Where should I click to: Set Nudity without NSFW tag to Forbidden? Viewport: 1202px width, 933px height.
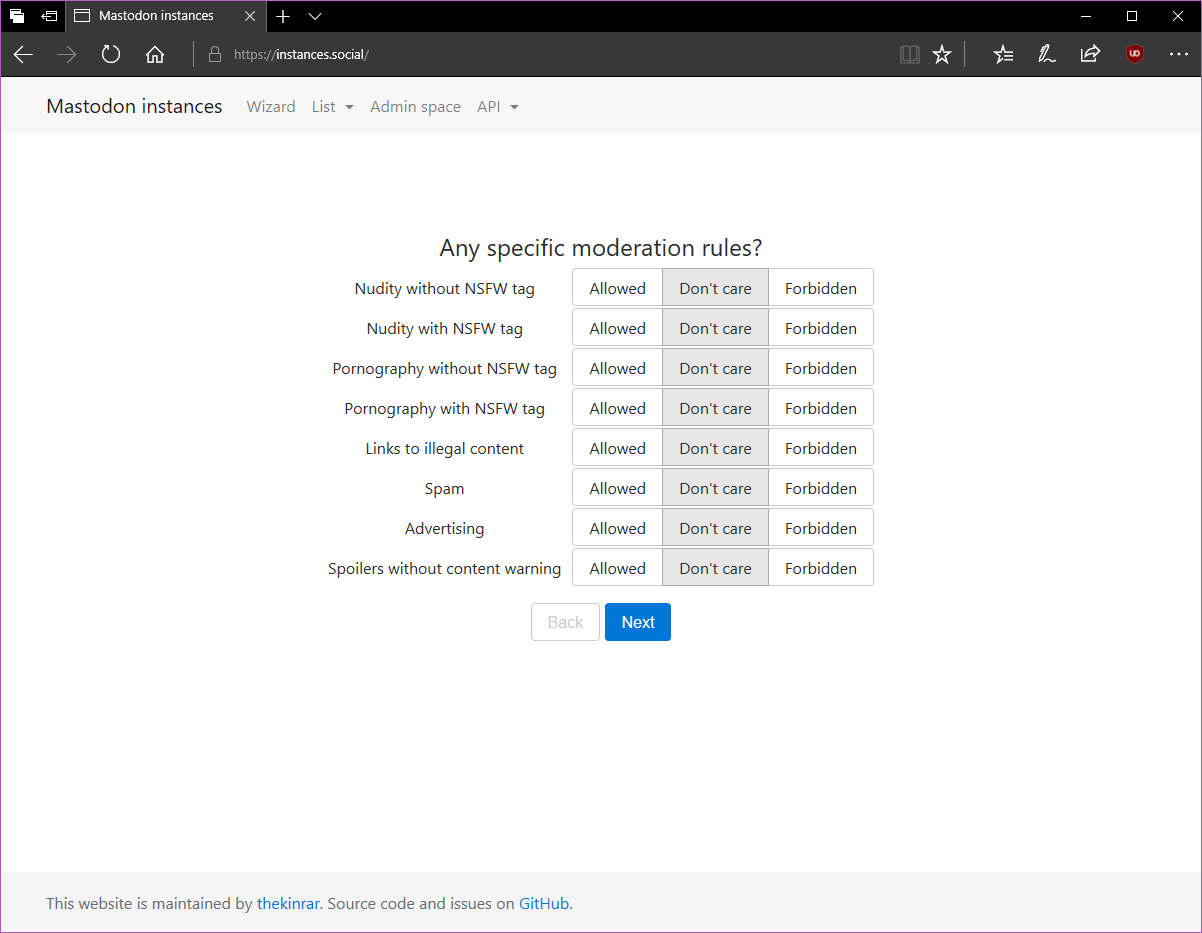click(x=821, y=288)
